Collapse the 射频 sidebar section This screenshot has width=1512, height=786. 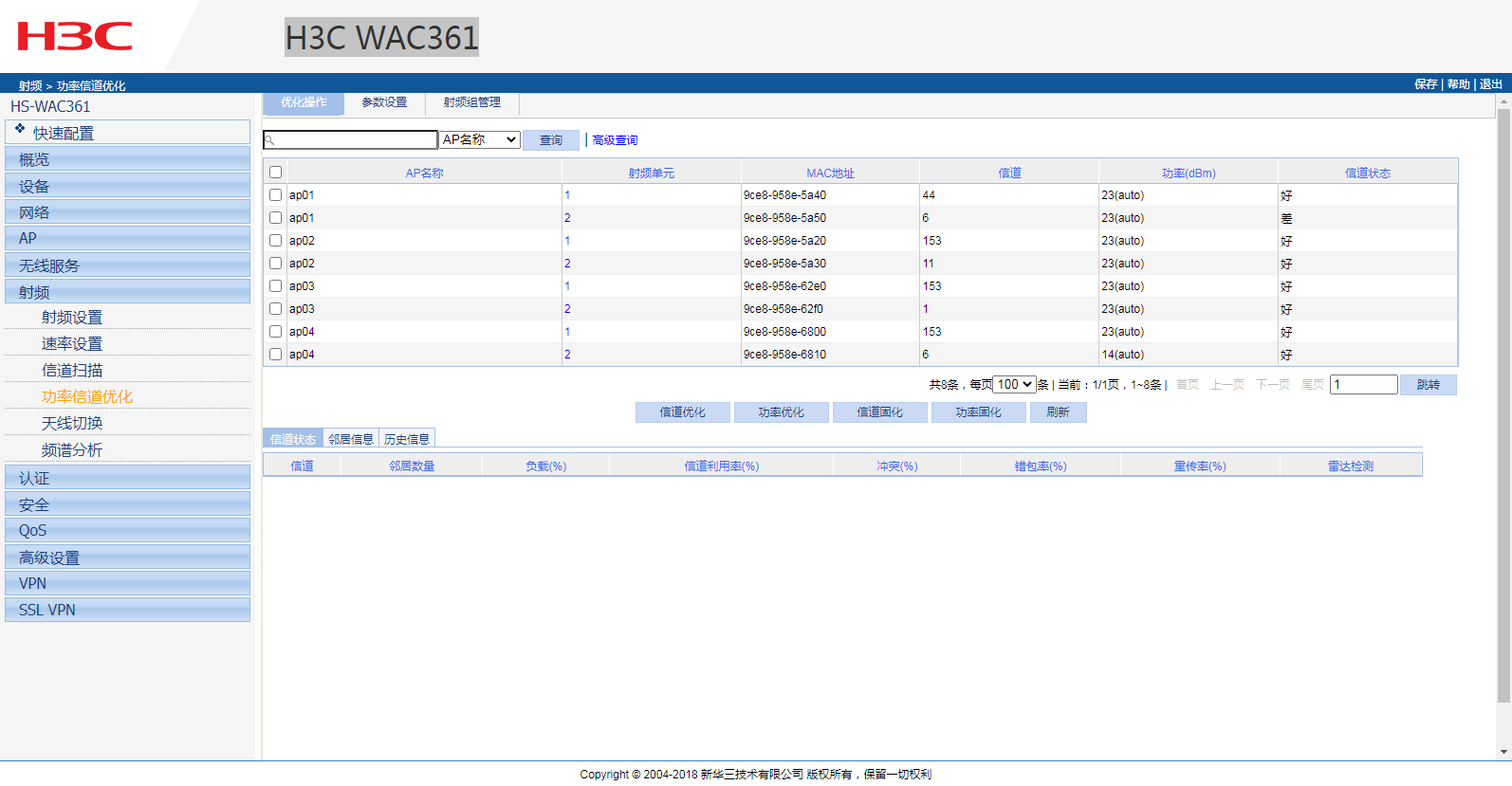click(127, 292)
